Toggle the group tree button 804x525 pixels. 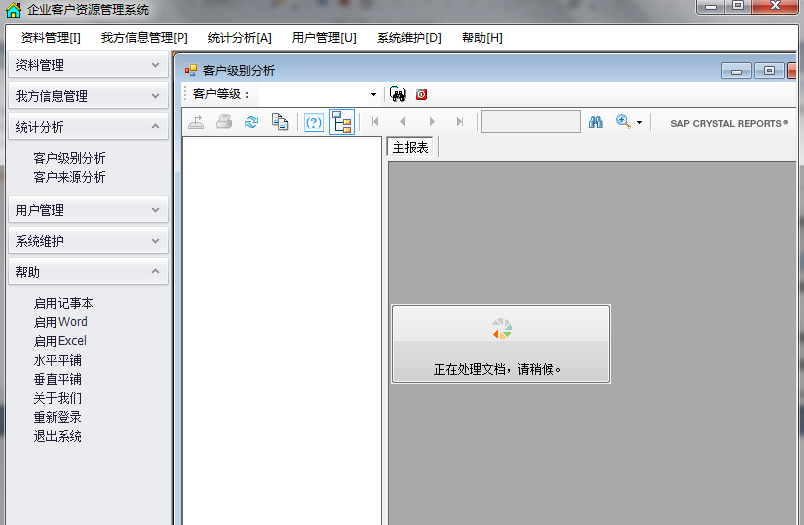coord(342,122)
